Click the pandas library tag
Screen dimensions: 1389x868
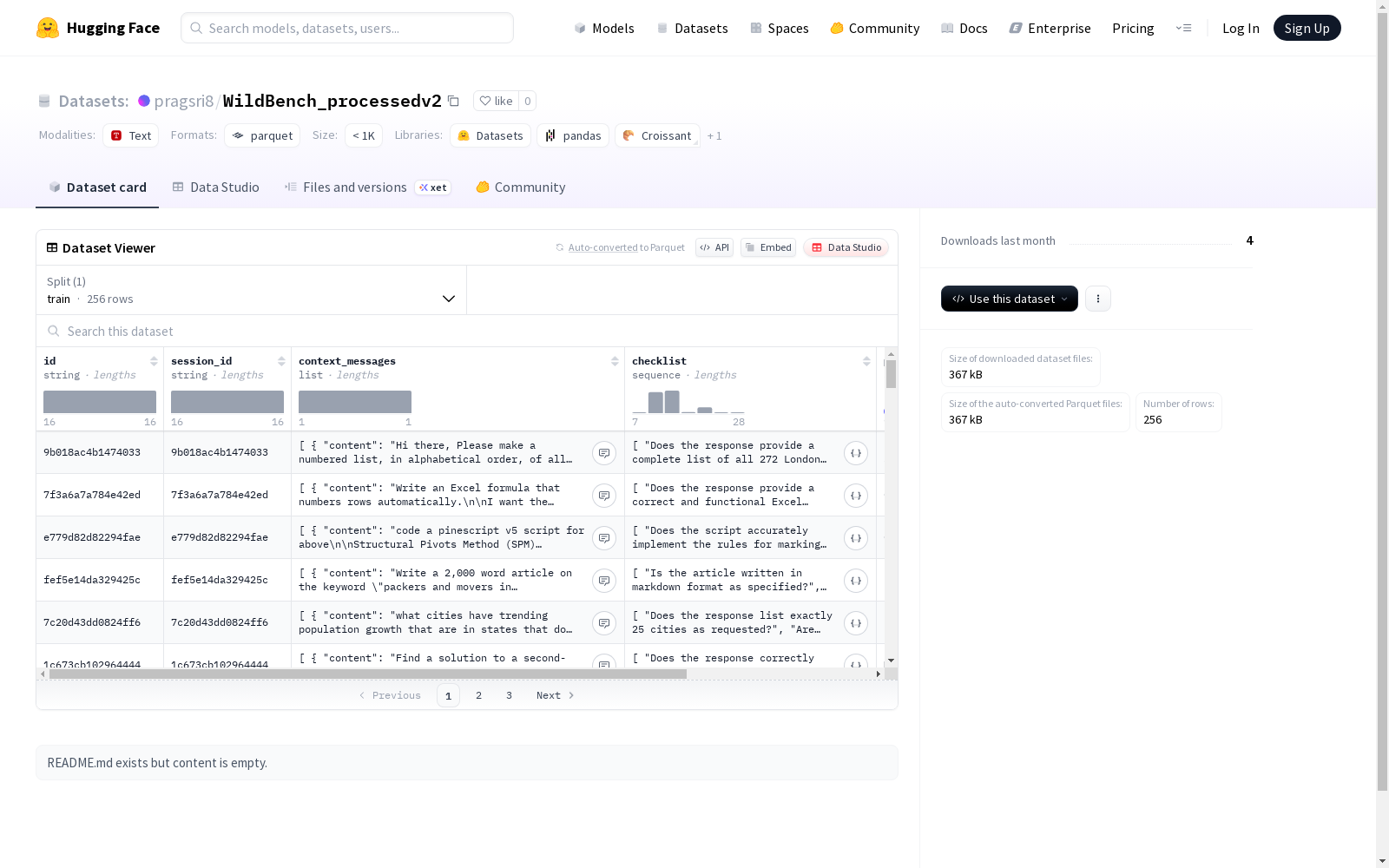click(x=573, y=135)
